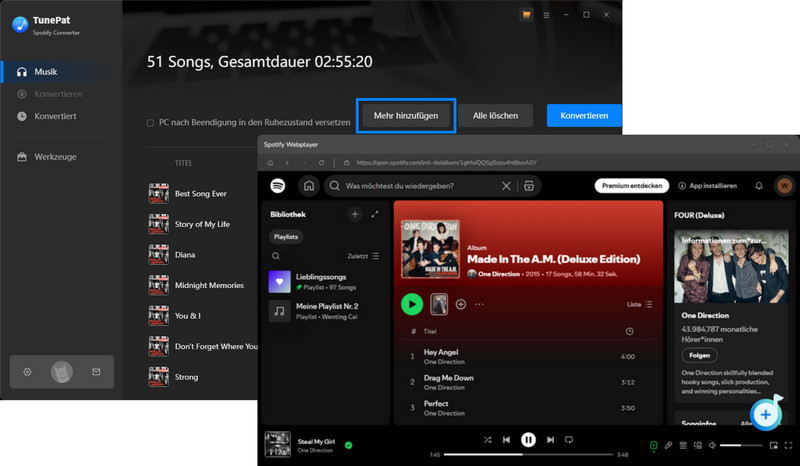800x466 pixels.
Task: Open Made In The A.M. album cover
Action: point(430,249)
